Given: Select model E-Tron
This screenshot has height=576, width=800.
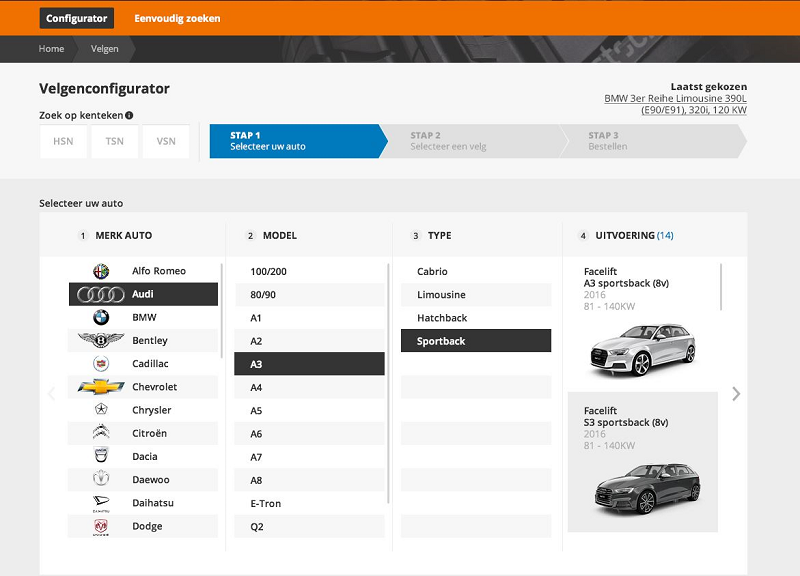Looking at the screenshot, I should pyautogui.click(x=309, y=504).
